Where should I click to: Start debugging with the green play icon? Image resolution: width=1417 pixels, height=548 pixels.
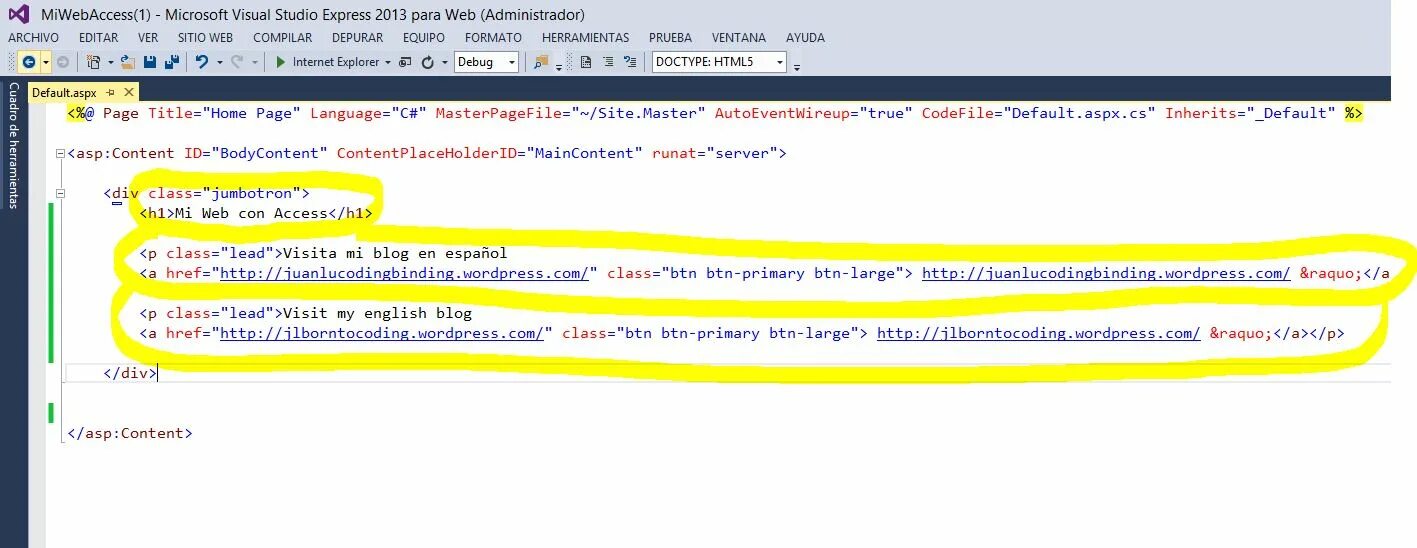pyautogui.click(x=281, y=62)
